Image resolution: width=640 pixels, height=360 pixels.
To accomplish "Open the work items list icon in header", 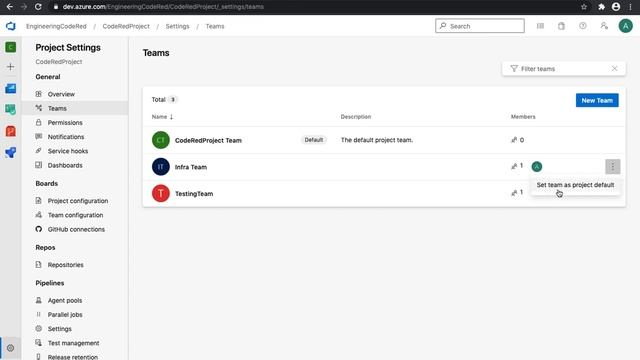I will [540, 26].
